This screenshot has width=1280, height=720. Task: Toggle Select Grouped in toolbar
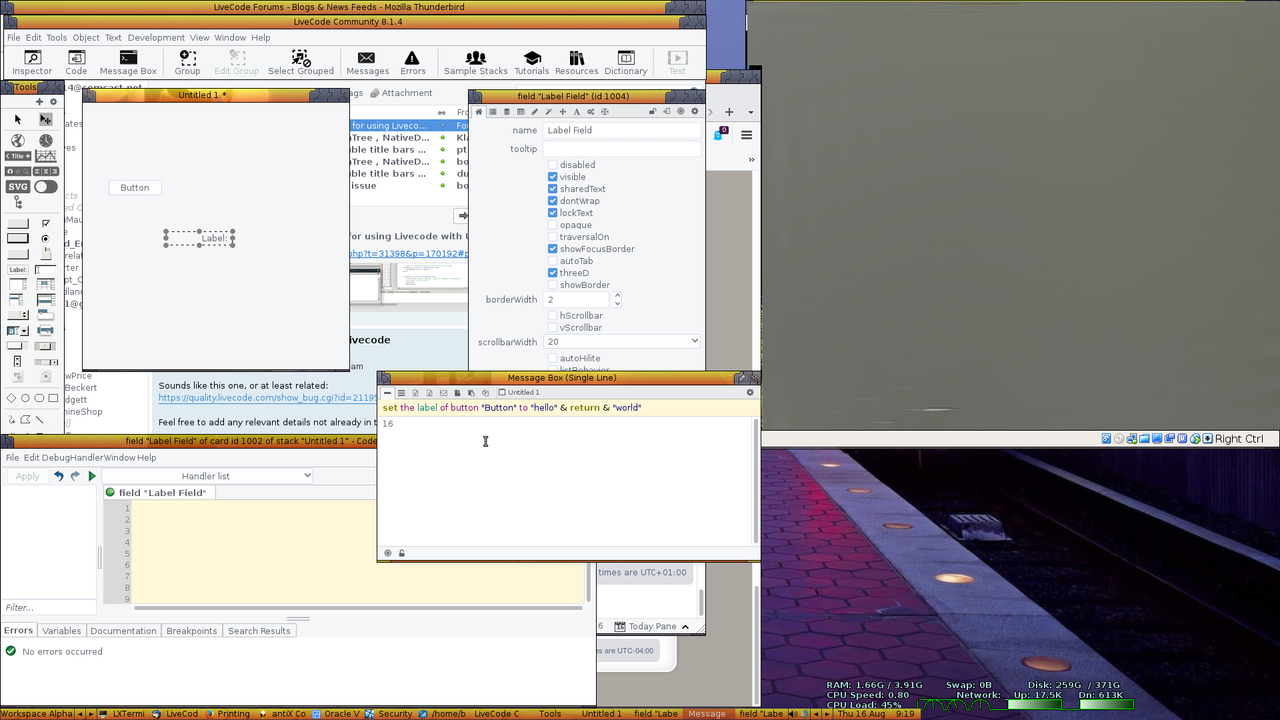pyautogui.click(x=301, y=63)
